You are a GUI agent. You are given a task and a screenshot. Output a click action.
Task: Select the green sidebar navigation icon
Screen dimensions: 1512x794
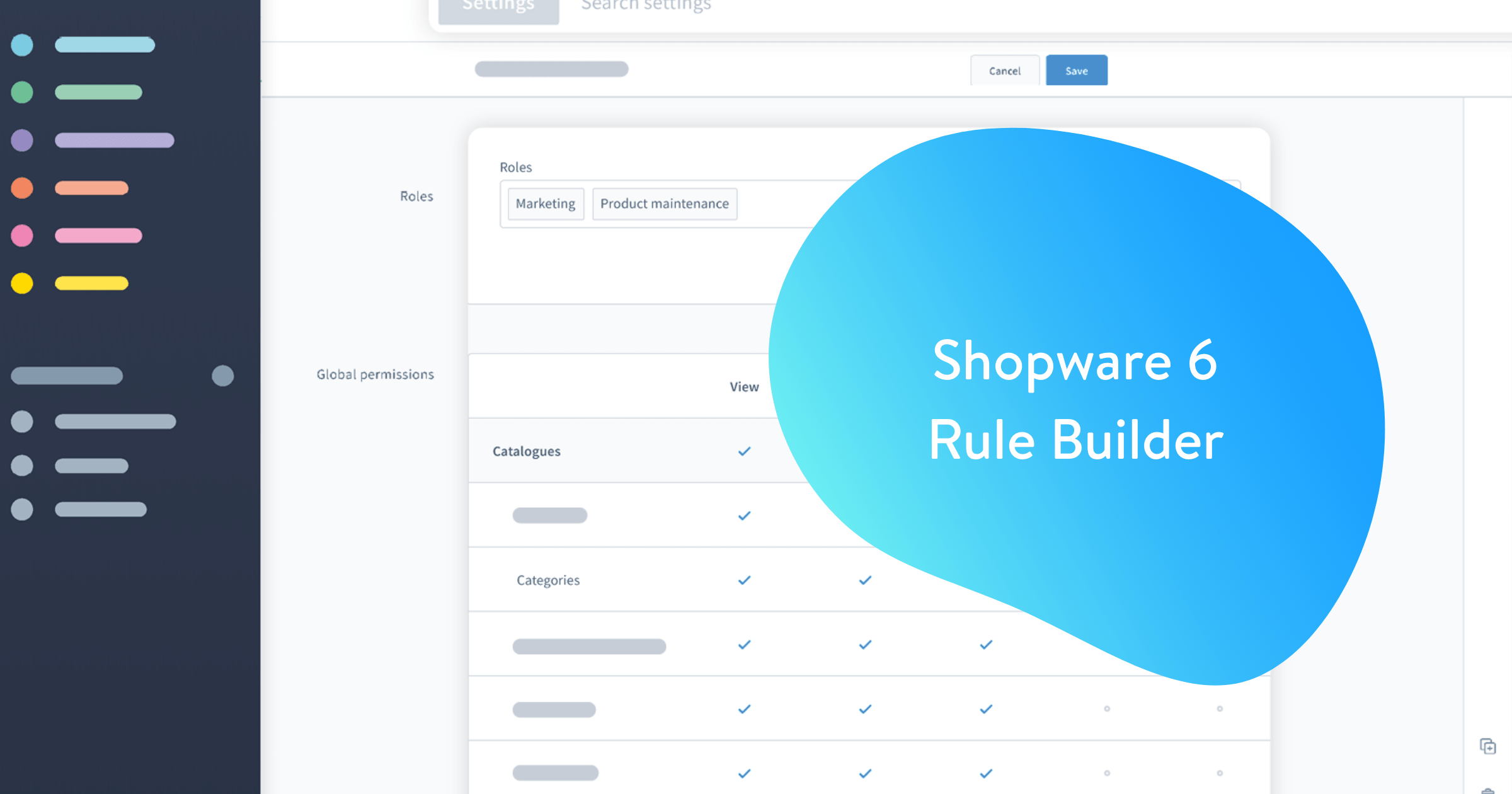22,92
